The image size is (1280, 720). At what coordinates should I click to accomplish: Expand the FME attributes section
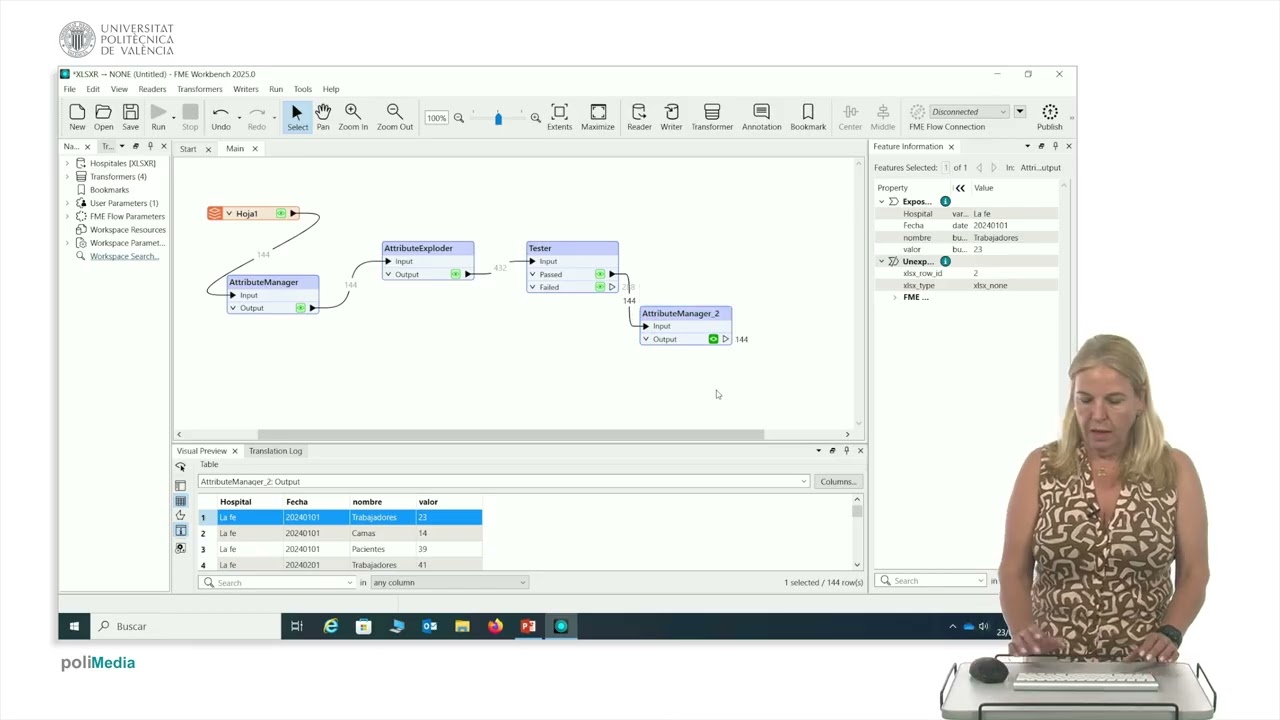[x=895, y=297]
